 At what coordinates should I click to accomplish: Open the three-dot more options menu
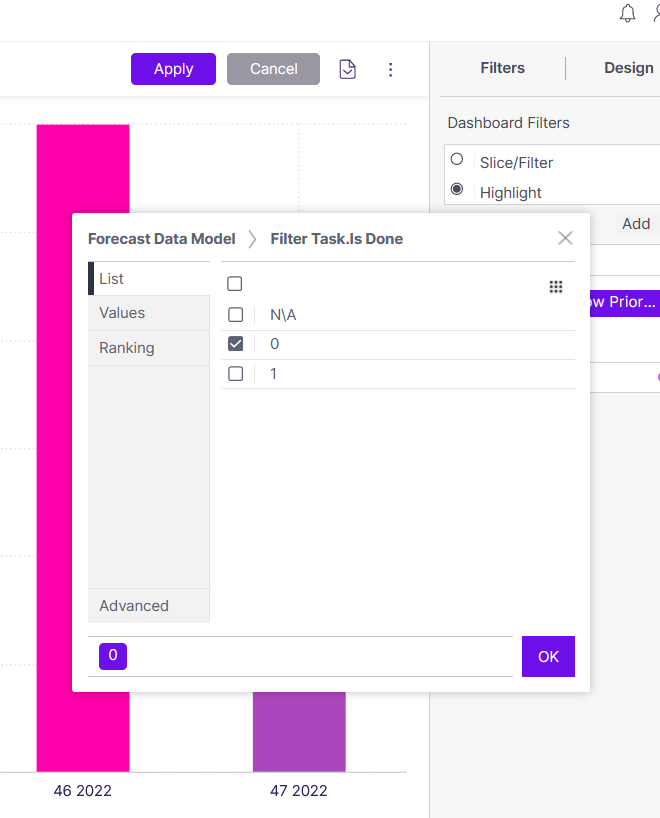[390, 69]
